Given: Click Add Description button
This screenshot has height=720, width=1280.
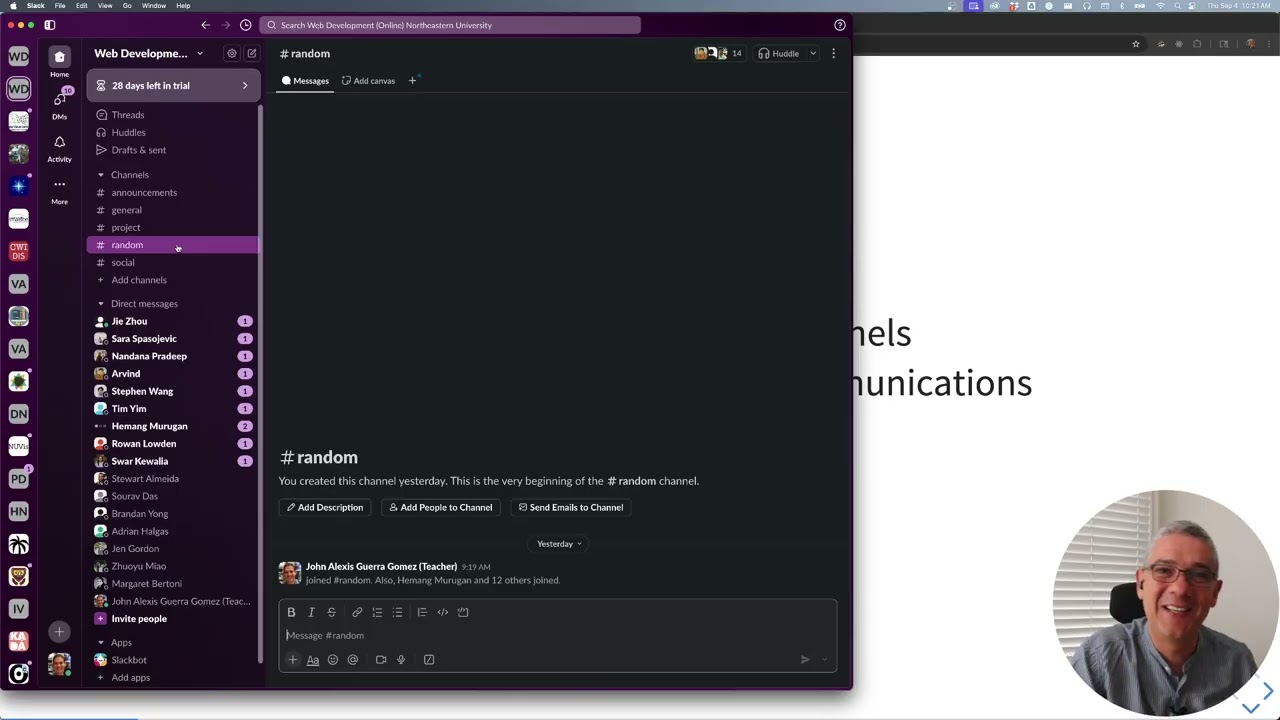Looking at the screenshot, I should pyautogui.click(x=325, y=507).
